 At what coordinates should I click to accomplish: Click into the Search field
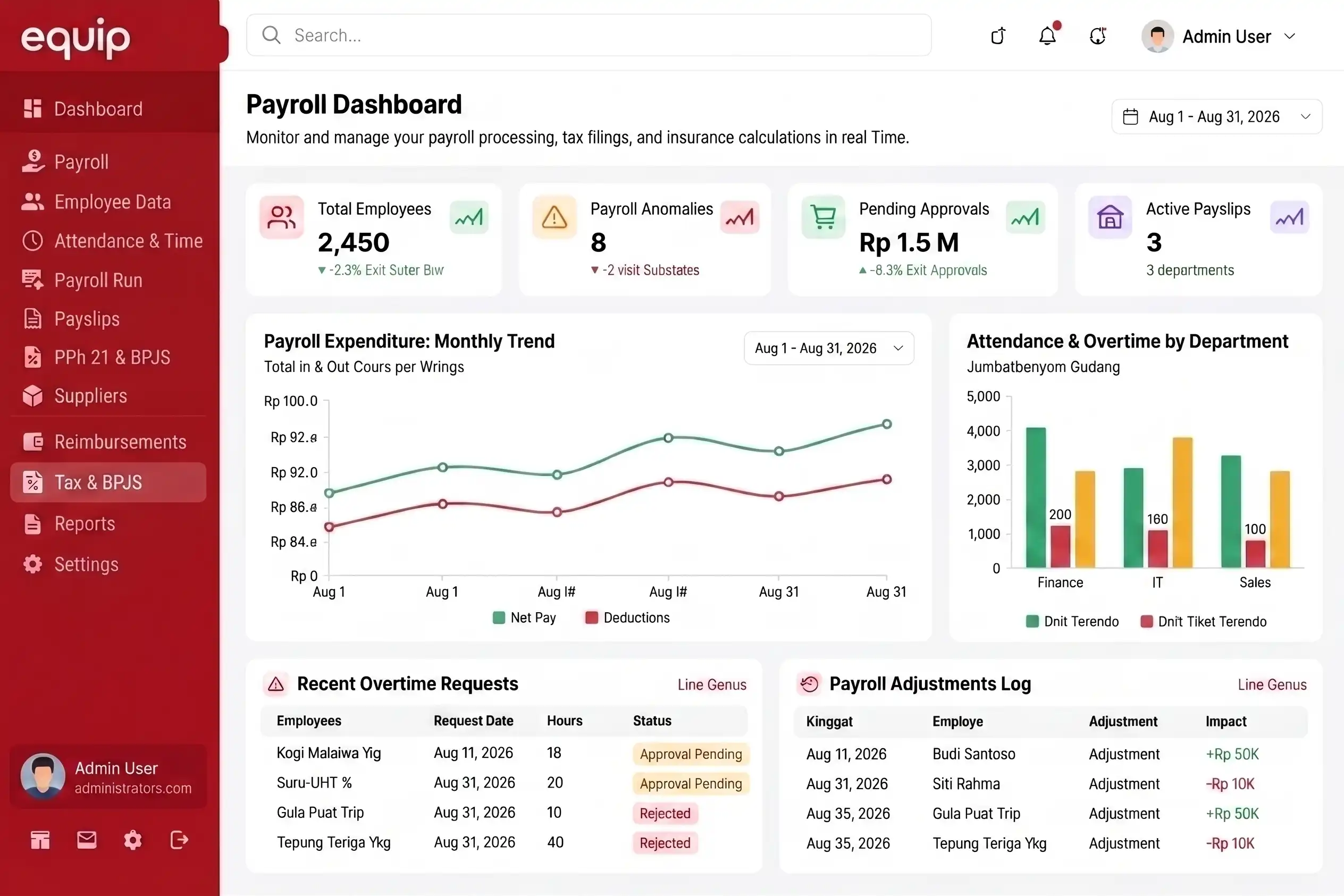[x=589, y=35]
